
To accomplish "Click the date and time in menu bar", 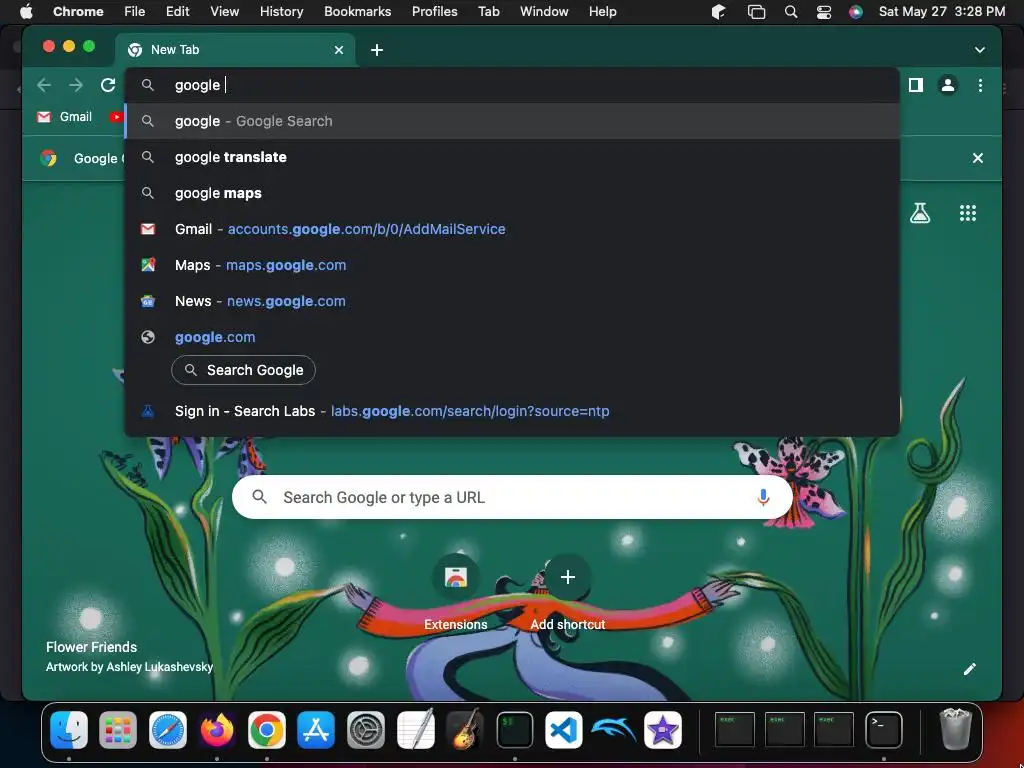I will point(942,12).
